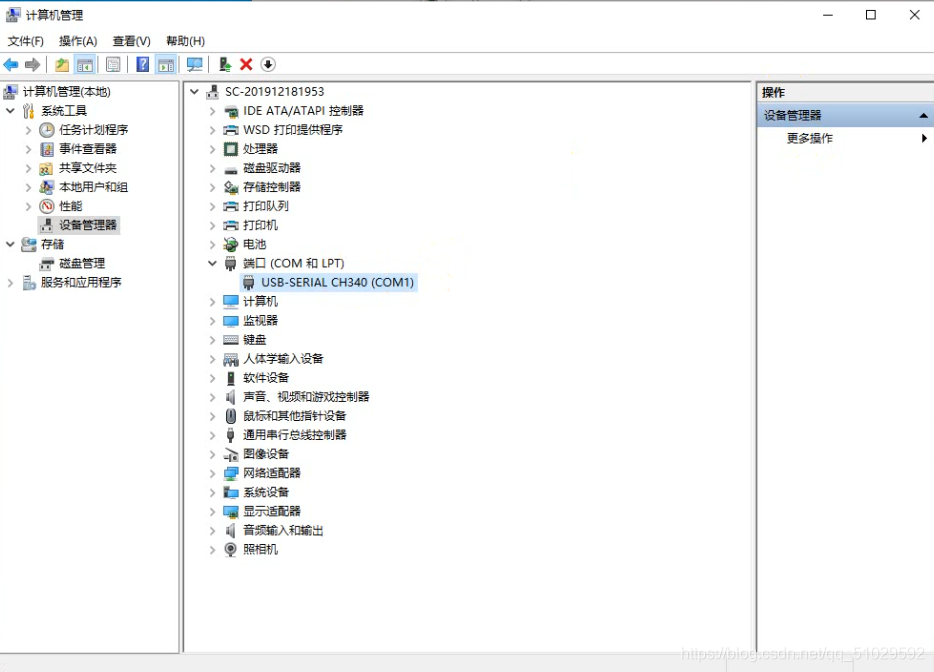Open the Properties toolbar icon
This screenshot has width=934, height=672.
(x=113, y=64)
